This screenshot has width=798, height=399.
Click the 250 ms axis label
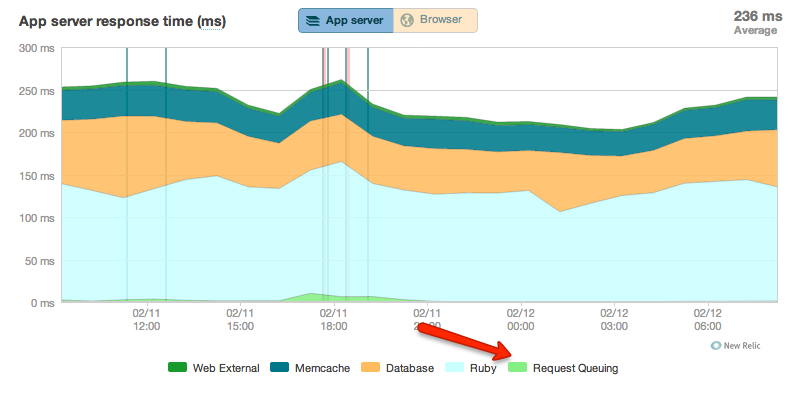(36, 91)
